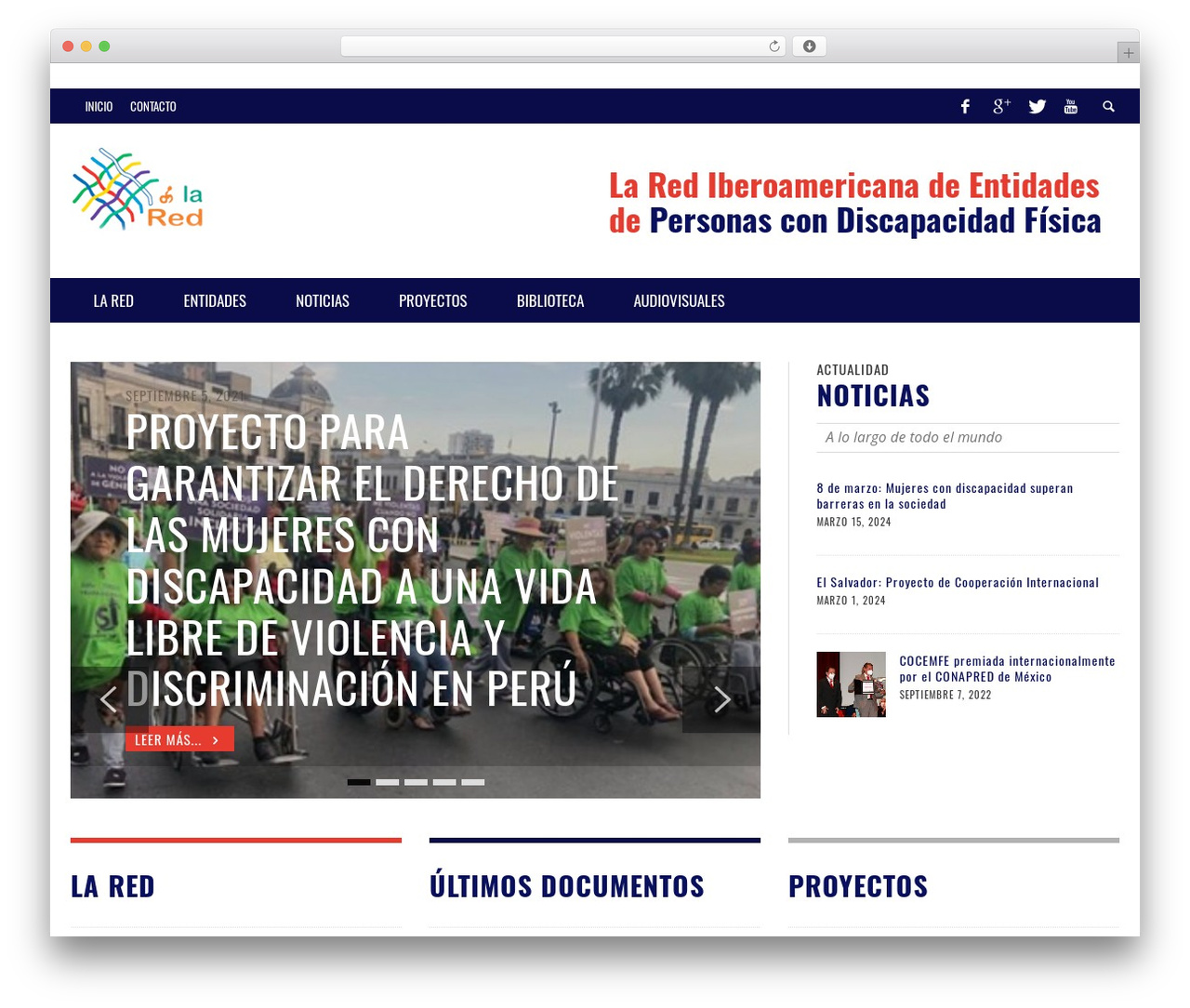Open '8 de marzo: Mujeres con discapacidad' article

945,496
